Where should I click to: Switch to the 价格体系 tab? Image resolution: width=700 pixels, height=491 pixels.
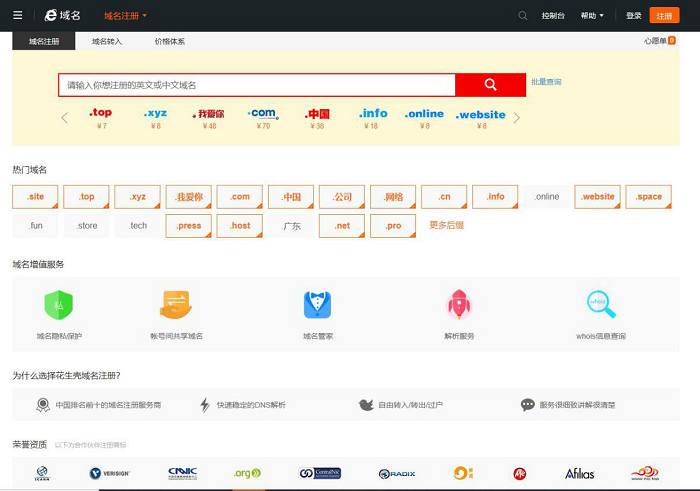169,41
